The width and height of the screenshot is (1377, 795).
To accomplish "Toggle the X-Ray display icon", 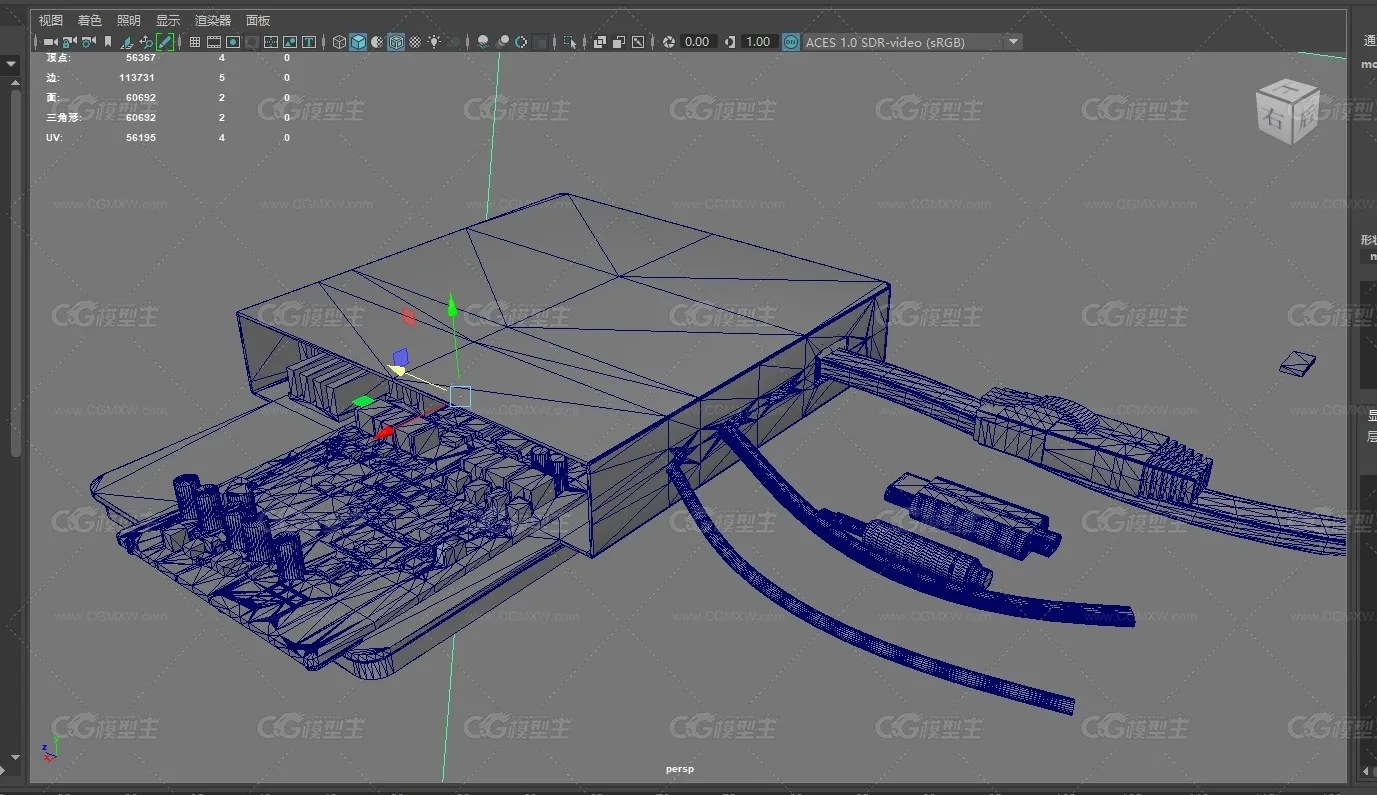I will coord(600,42).
